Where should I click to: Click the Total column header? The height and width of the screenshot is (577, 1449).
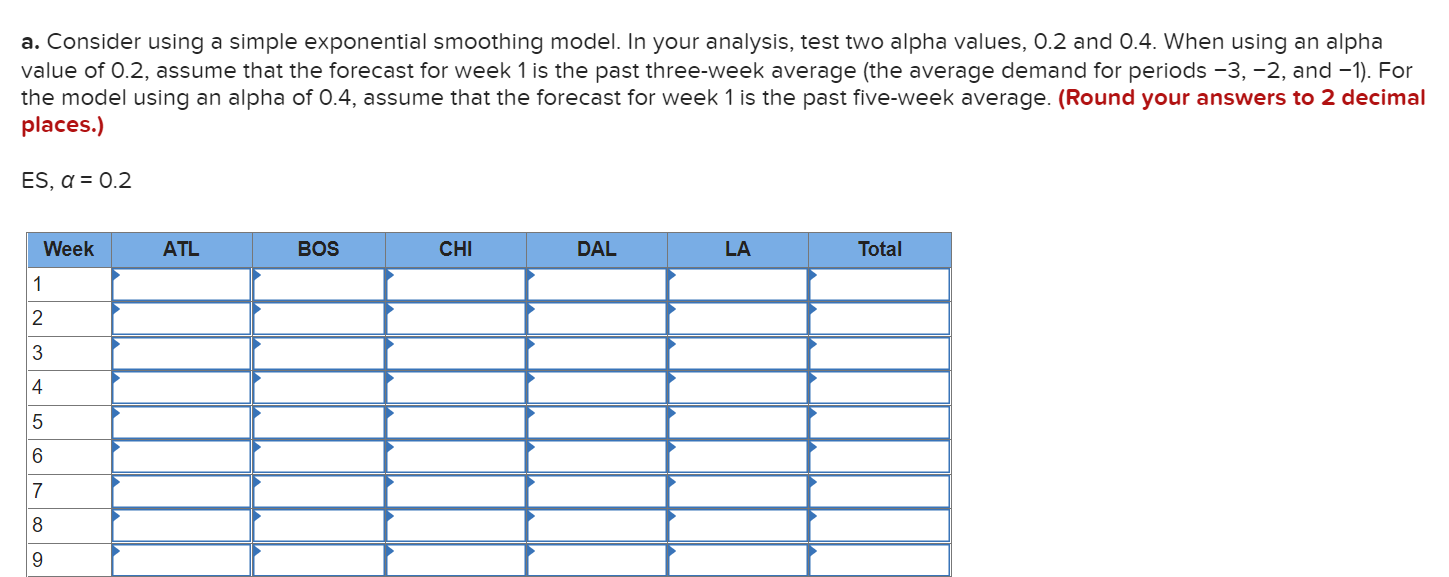pos(880,250)
